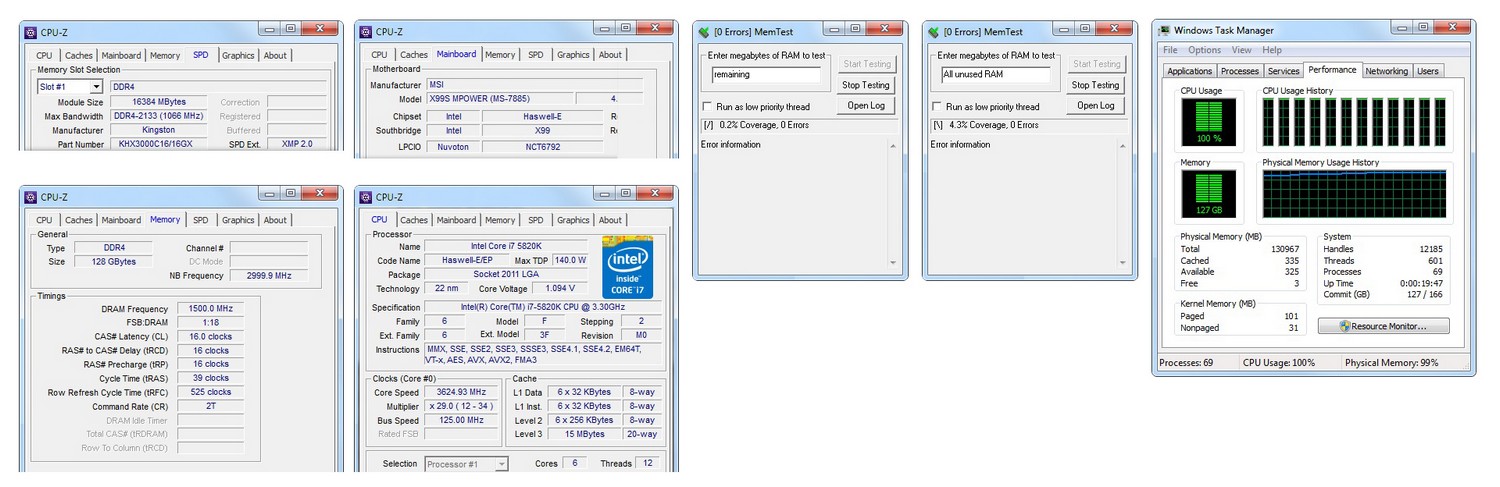Click the Windows Task Manager title bar icon
1500x487 pixels.
[1164, 31]
